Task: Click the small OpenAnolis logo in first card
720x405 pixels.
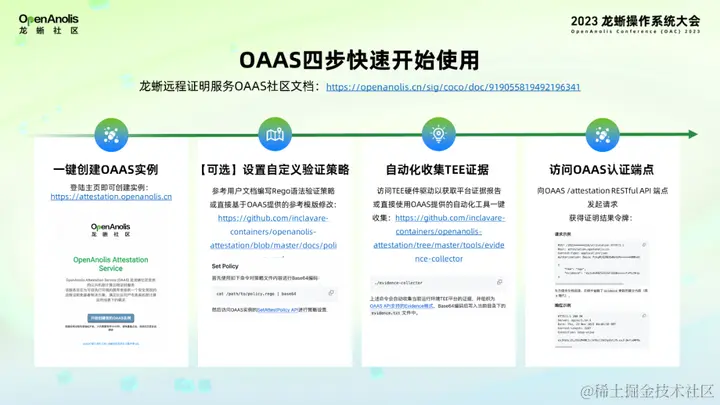Action: coord(111,230)
